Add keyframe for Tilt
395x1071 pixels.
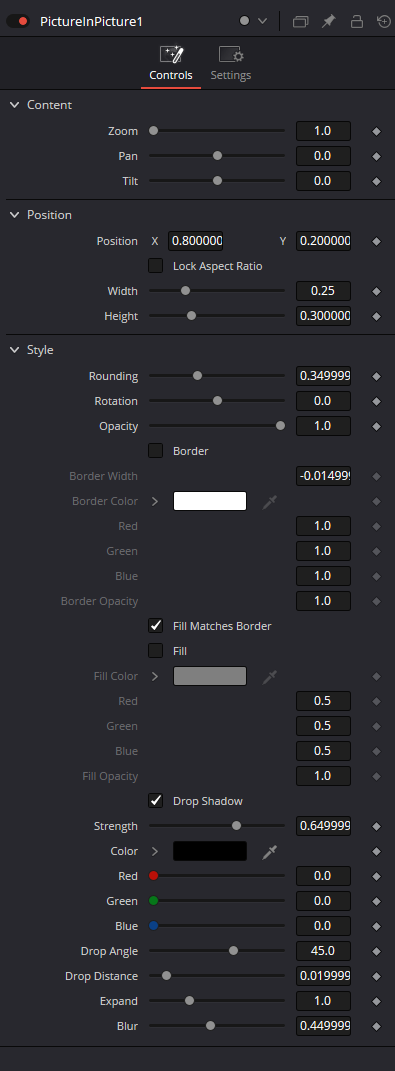tap(376, 181)
